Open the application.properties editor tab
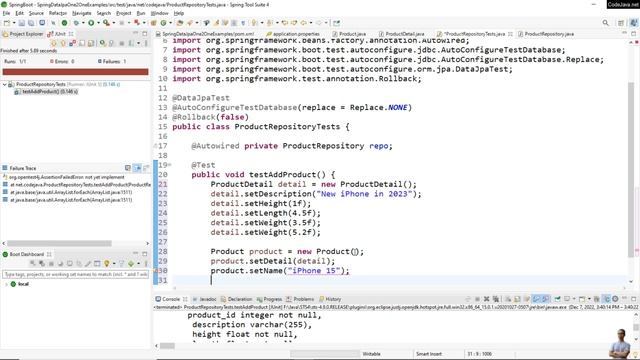 click(293, 34)
